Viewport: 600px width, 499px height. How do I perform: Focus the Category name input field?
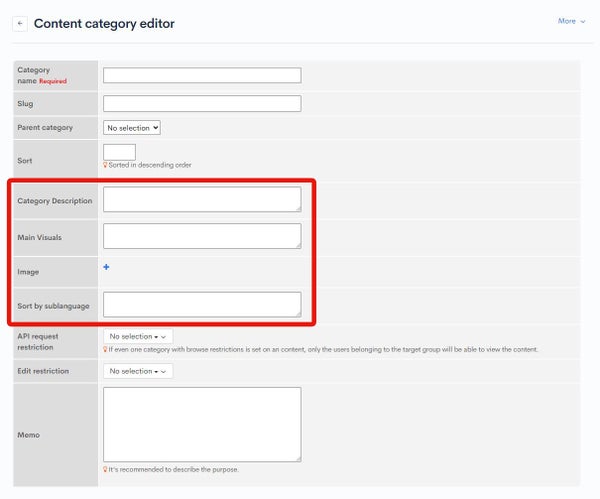tap(202, 75)
